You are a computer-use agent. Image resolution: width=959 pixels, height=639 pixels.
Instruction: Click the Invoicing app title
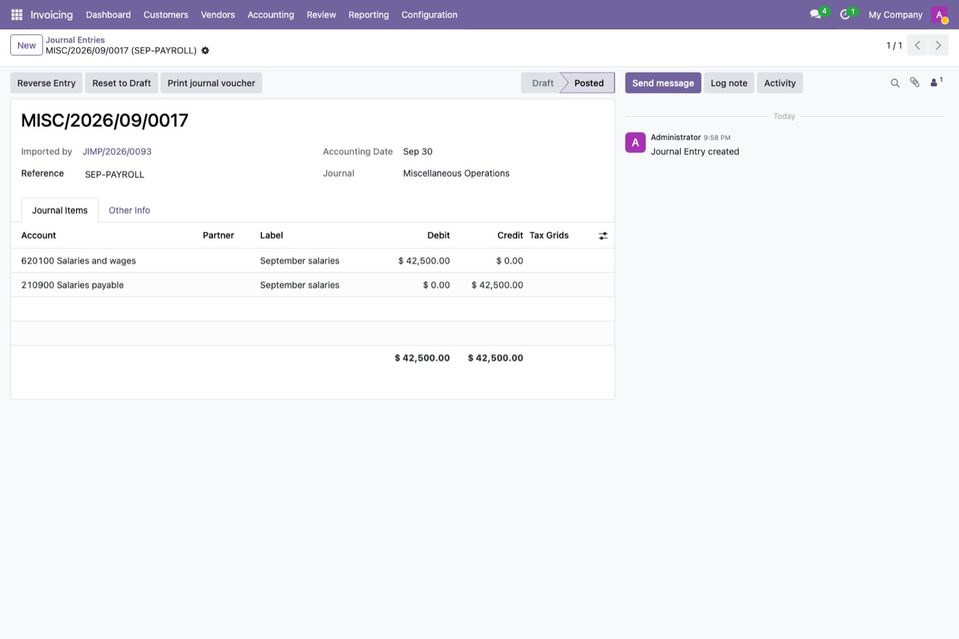coord(51,15)
